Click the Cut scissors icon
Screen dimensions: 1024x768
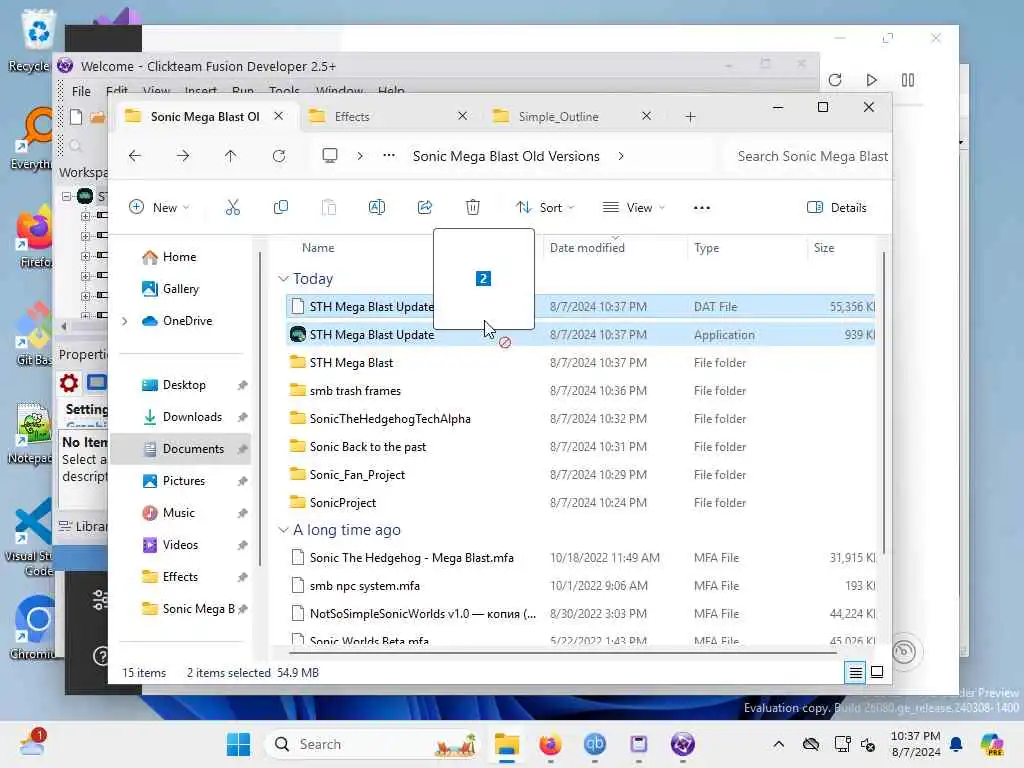click(232, 208)
